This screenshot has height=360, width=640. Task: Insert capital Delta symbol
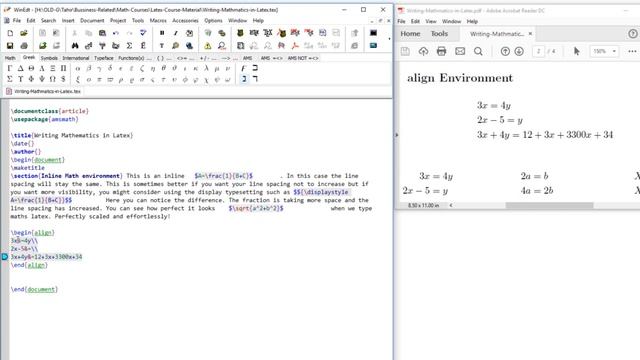click(20, 68)
